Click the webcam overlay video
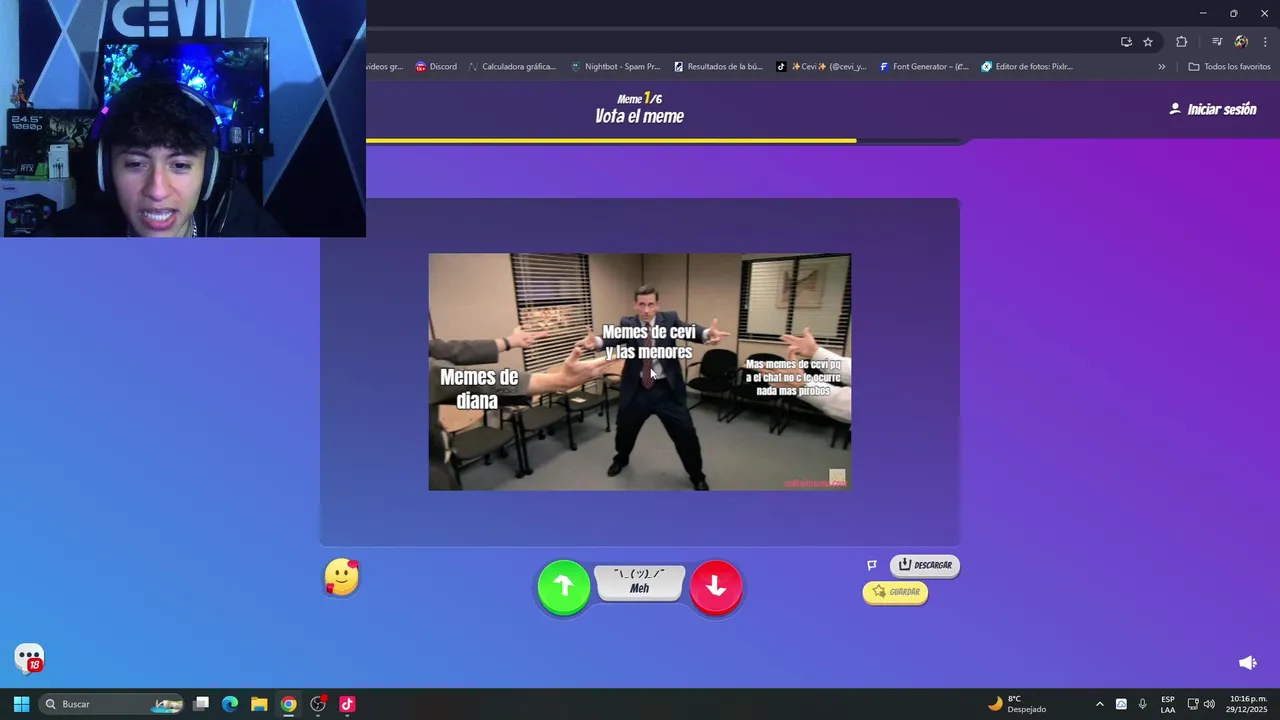Screen dimensions: 1280x720 (x=183, y=118)
